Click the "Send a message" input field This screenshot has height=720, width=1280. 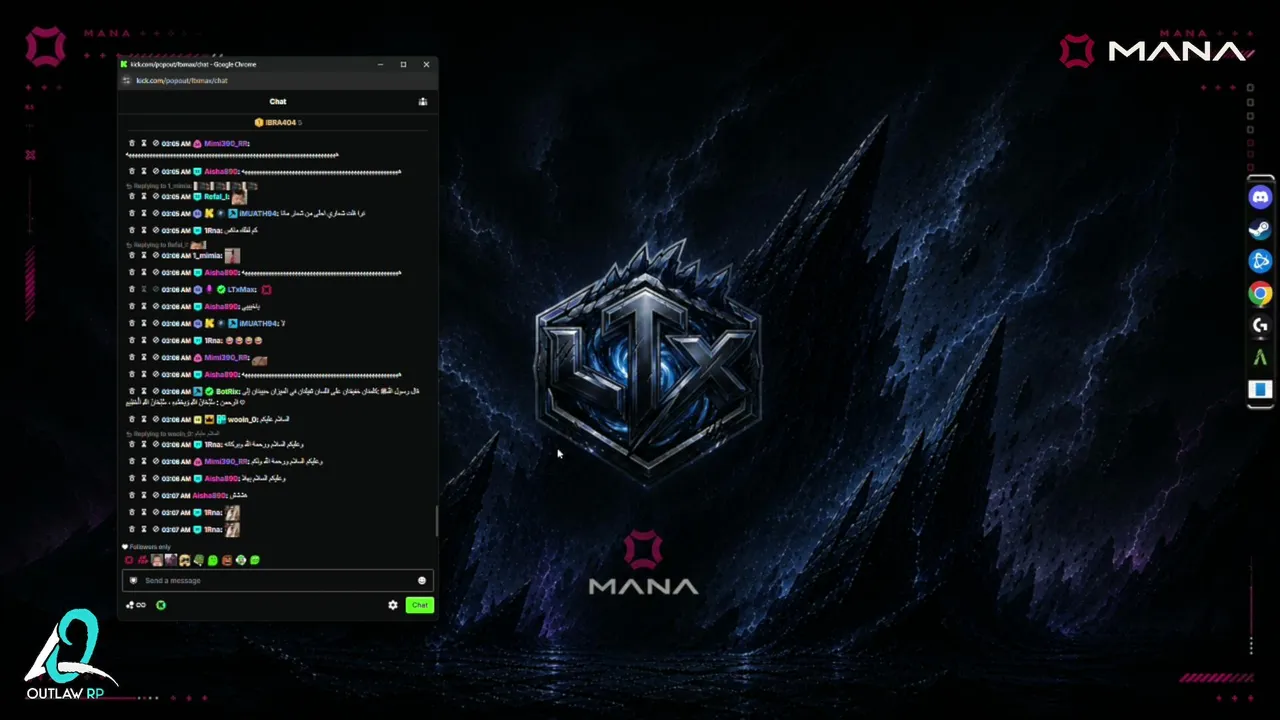(x=278, y=581)
